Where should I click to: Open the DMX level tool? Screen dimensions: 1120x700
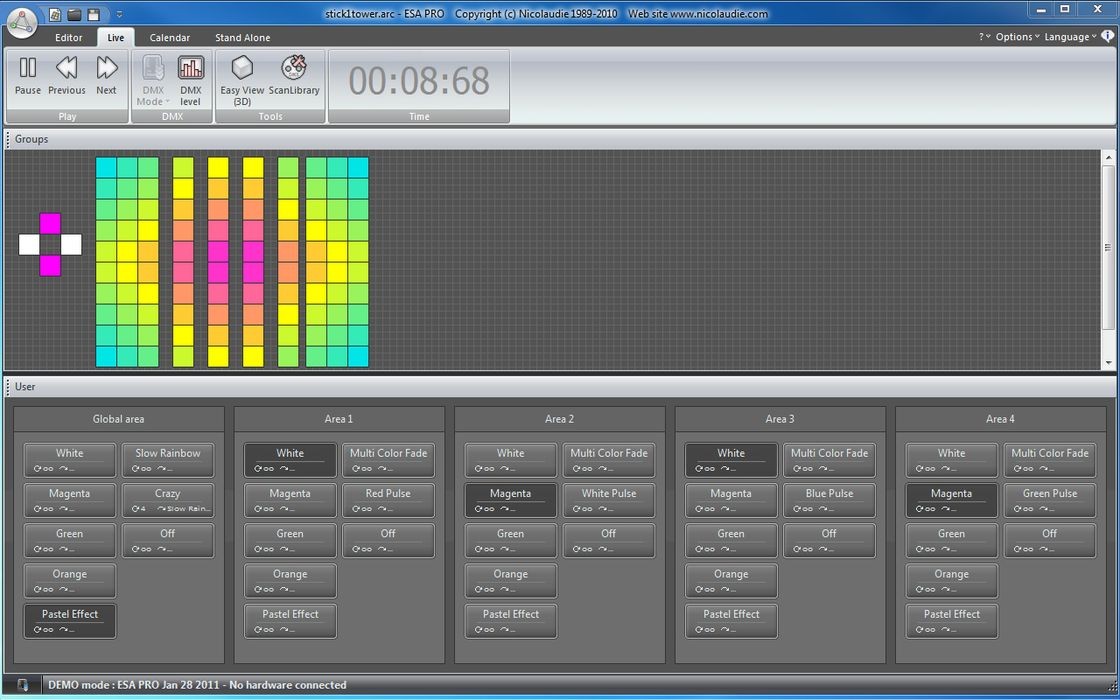(190, 78)
